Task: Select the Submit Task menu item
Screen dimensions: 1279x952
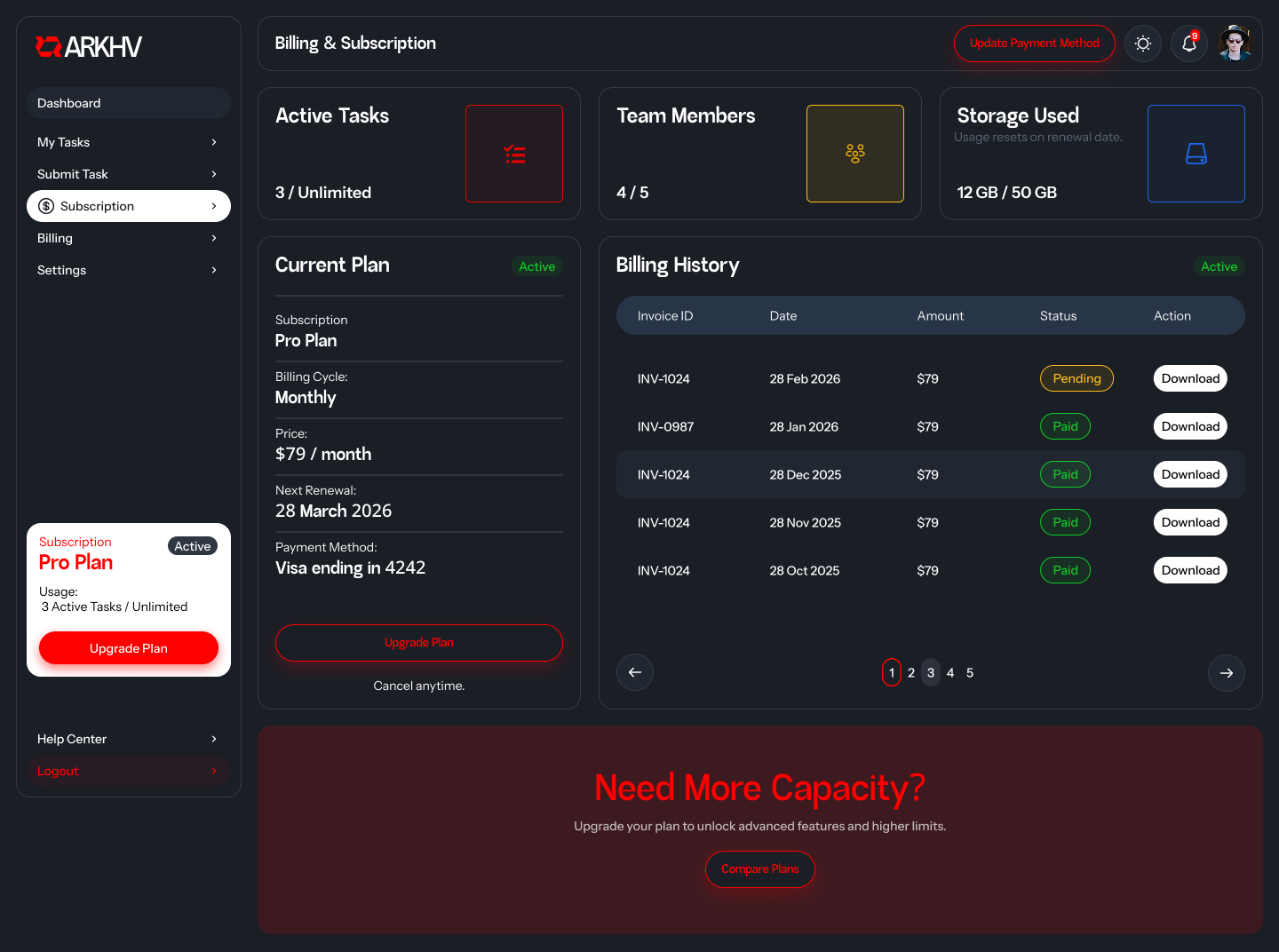Action: coord(73,174)
